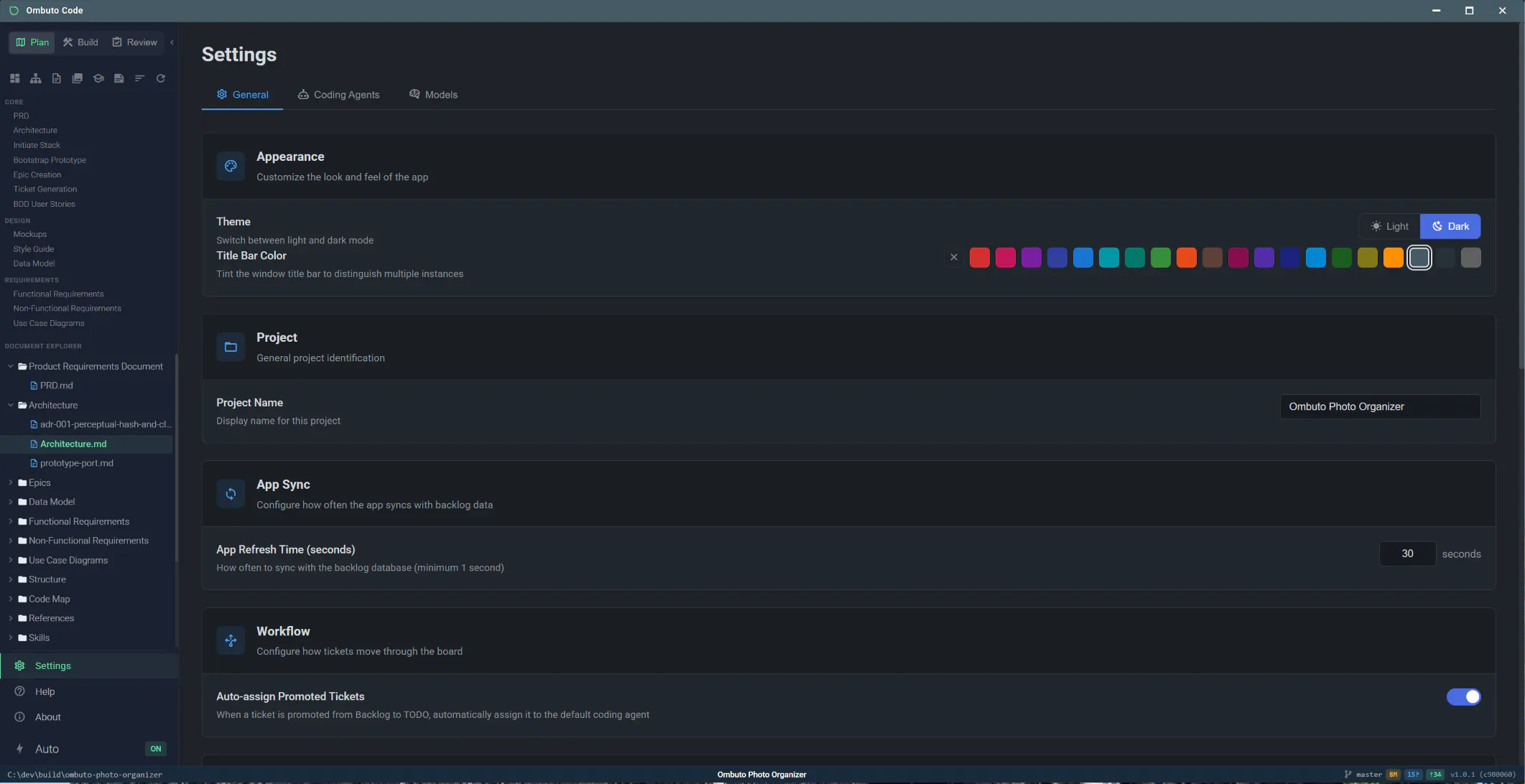
Task: Click the Auto lightning bolt icon
Action: [20, 749]
